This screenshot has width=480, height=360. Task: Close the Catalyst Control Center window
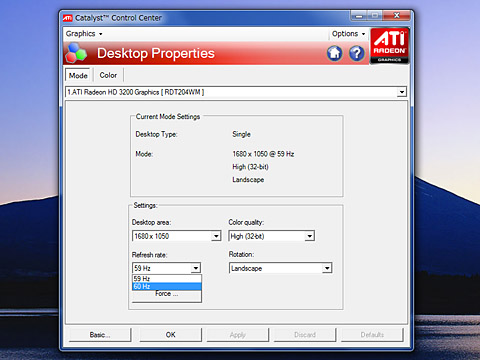tap(396, 16)
